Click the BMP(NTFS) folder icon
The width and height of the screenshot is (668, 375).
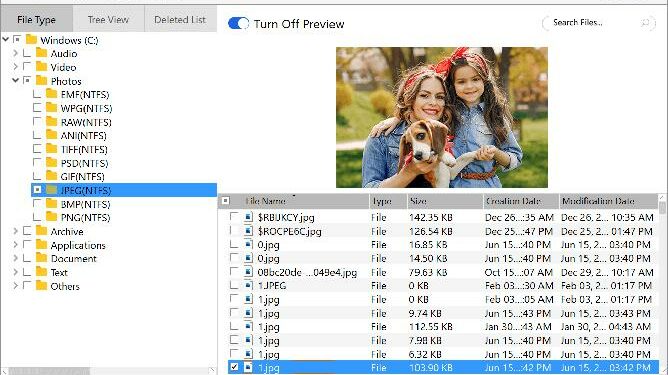coord(52,204)
